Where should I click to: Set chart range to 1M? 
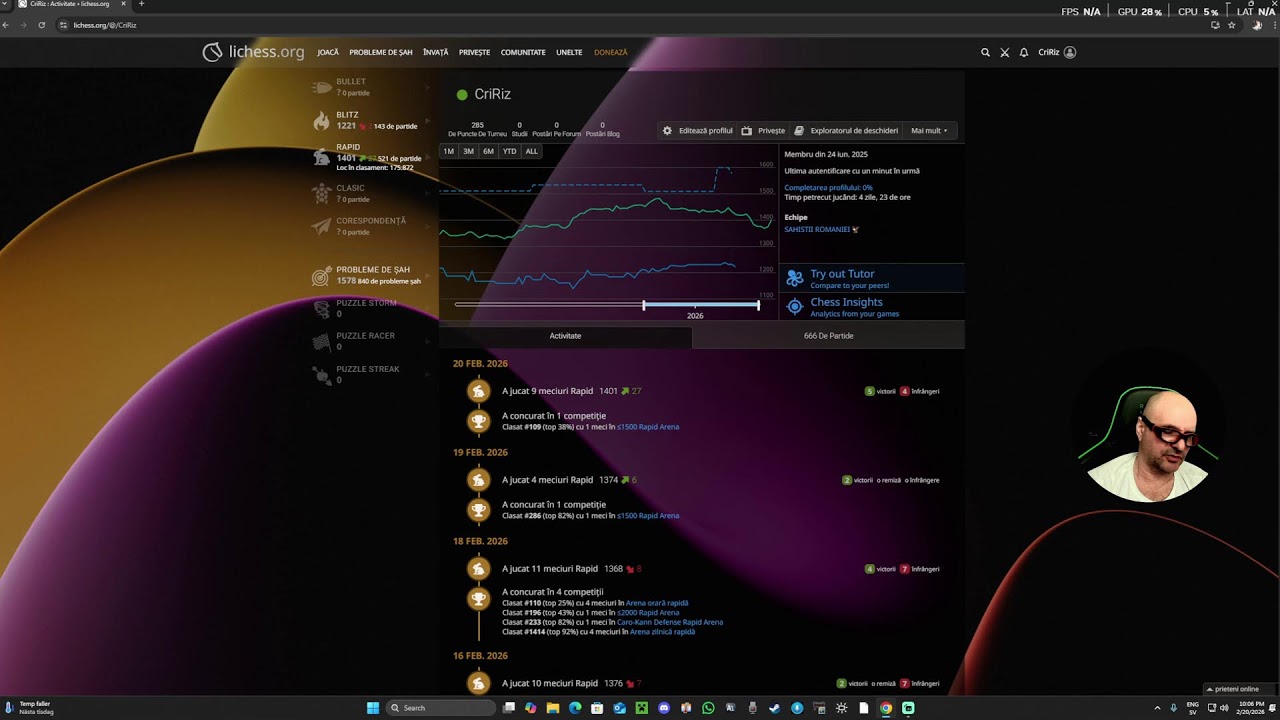point(449,151)
